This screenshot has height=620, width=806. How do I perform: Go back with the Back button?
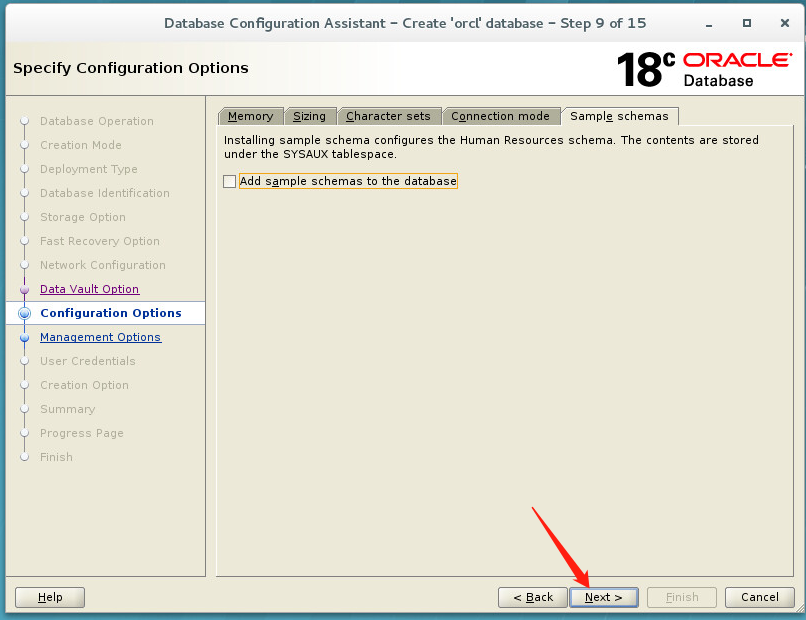point(533,597)
